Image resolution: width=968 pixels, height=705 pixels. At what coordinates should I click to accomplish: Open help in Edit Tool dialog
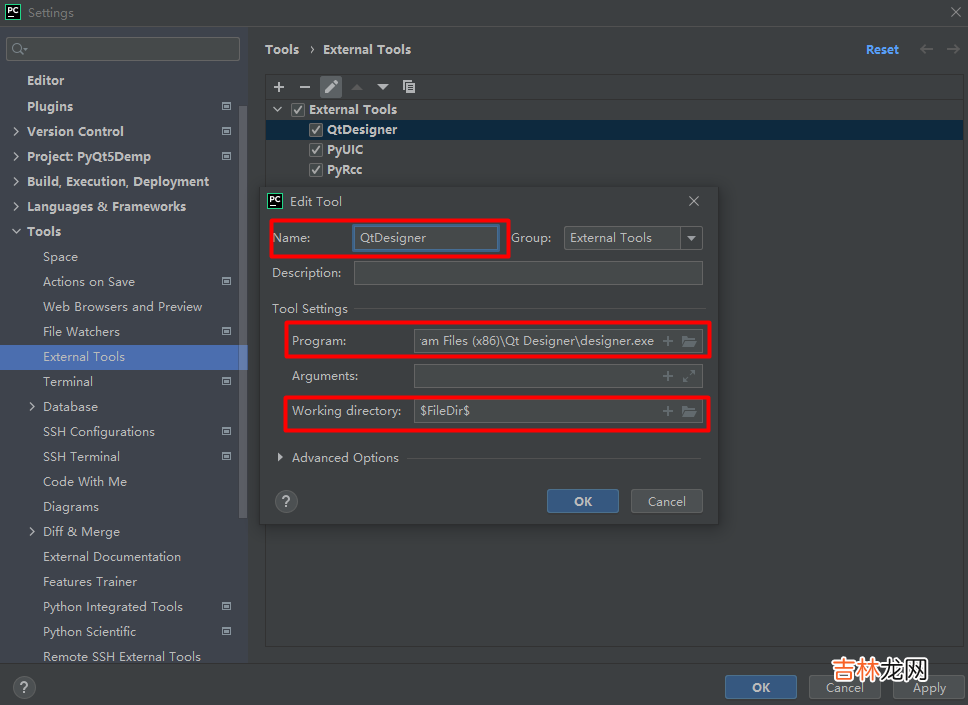(x=286, y=501)
